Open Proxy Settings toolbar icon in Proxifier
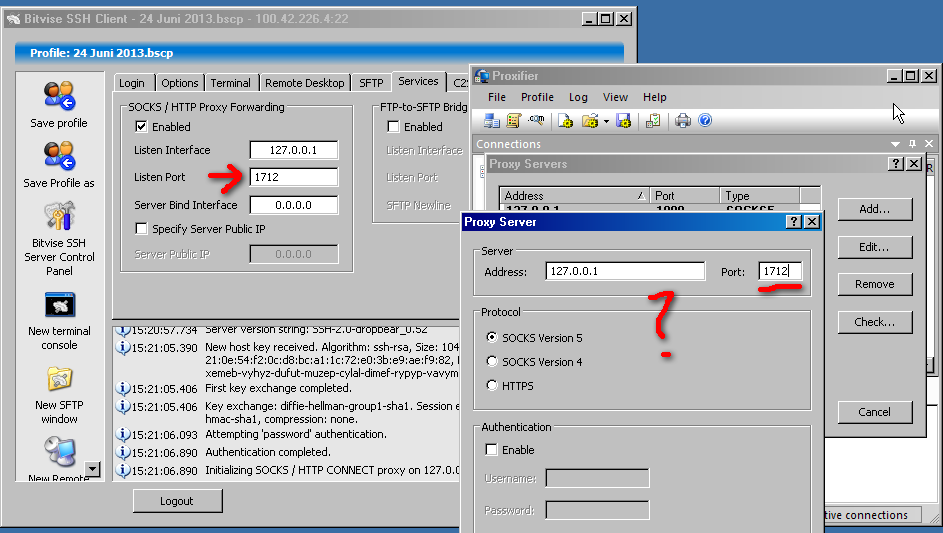This screenshot has height=533, width=943. (491, 121)
